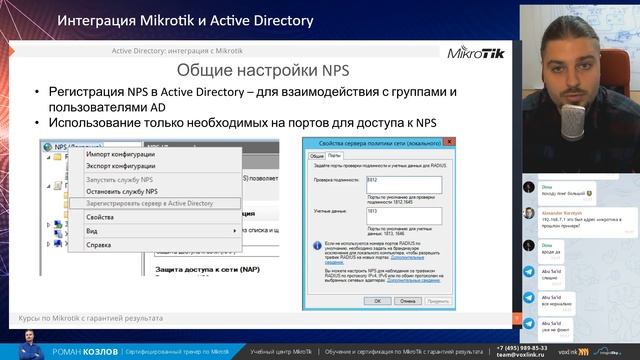Click the authentication port field containing 1812

[404, 185]
